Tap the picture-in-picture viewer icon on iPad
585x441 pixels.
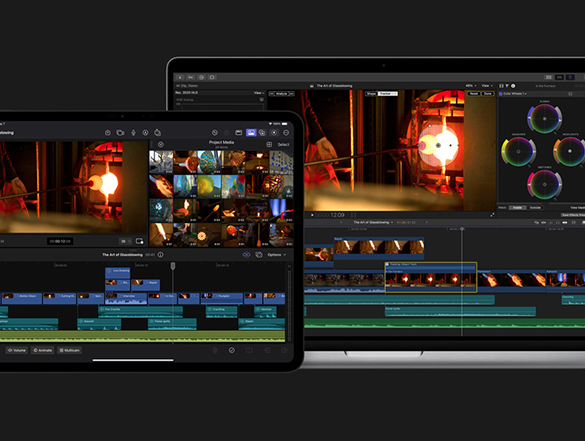point(140,241)
